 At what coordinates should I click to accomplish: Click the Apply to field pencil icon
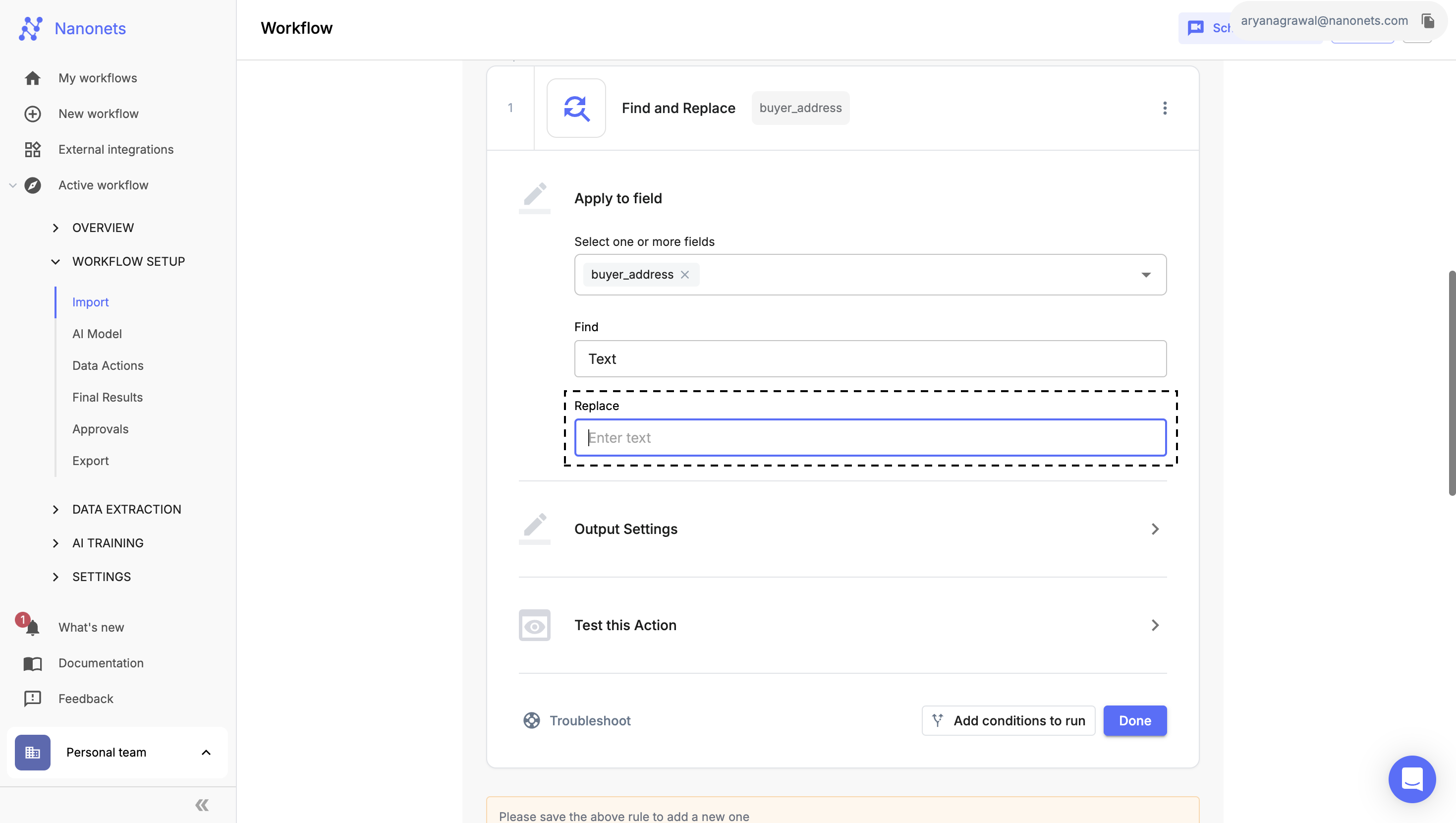pos(534,196)
